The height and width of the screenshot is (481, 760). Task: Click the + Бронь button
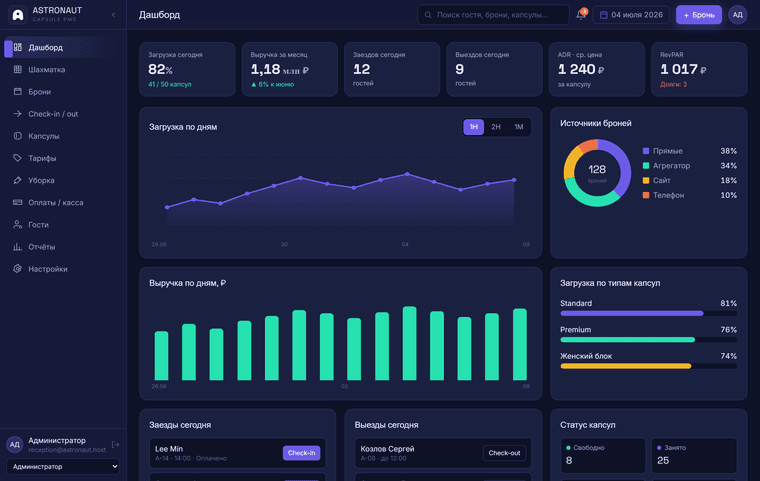click(698, 15)
